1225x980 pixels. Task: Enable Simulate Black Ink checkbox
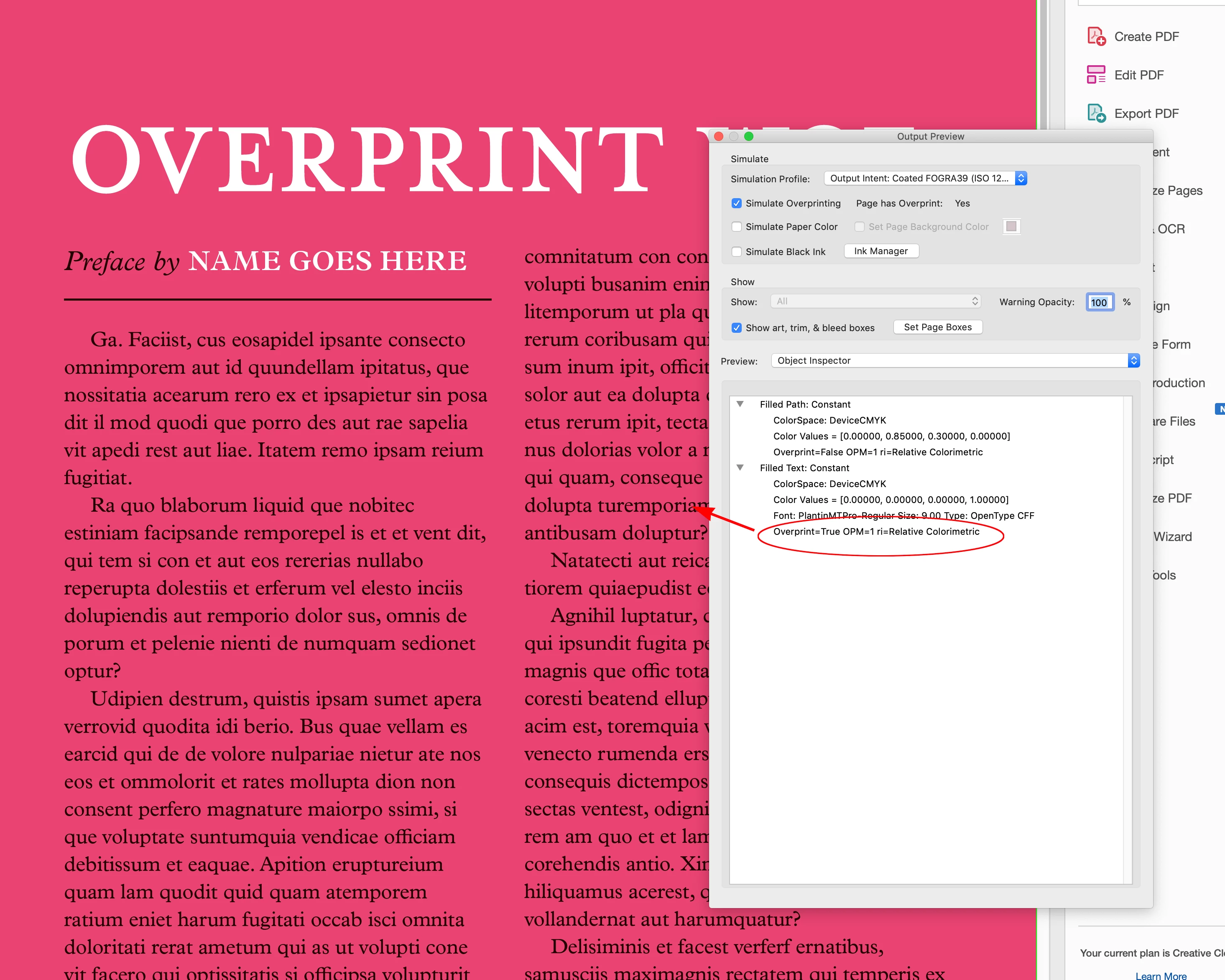[x=736, y=252]
